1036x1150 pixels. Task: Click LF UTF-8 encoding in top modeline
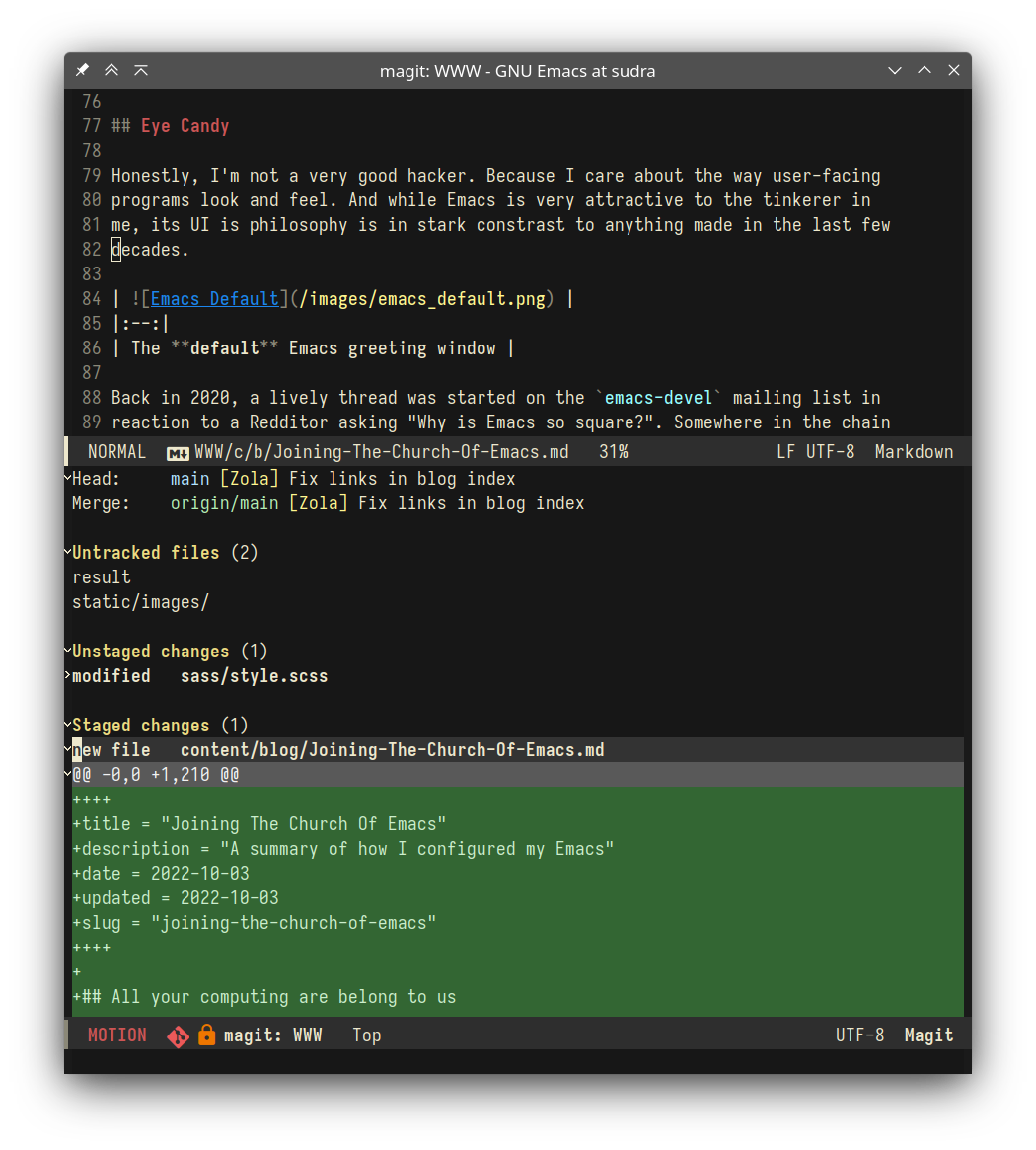pos(815,452)
